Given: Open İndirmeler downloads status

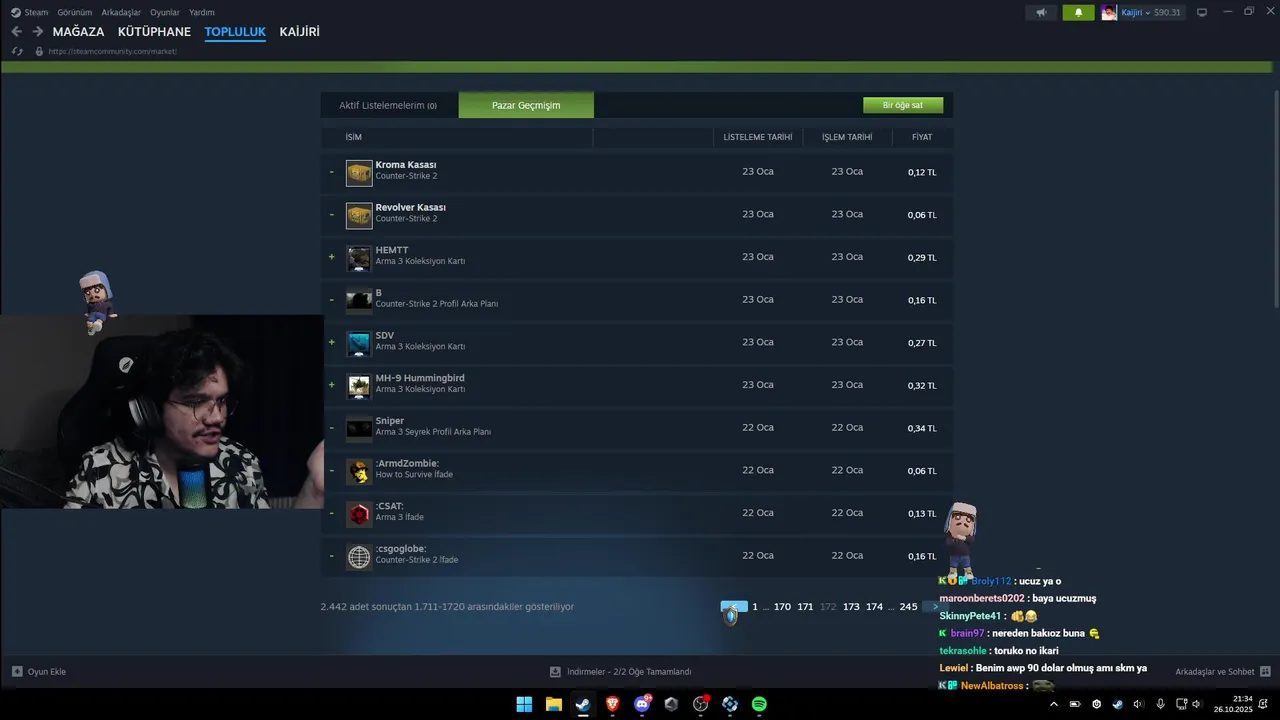Looking at the screenshot, I should [621, 672].
